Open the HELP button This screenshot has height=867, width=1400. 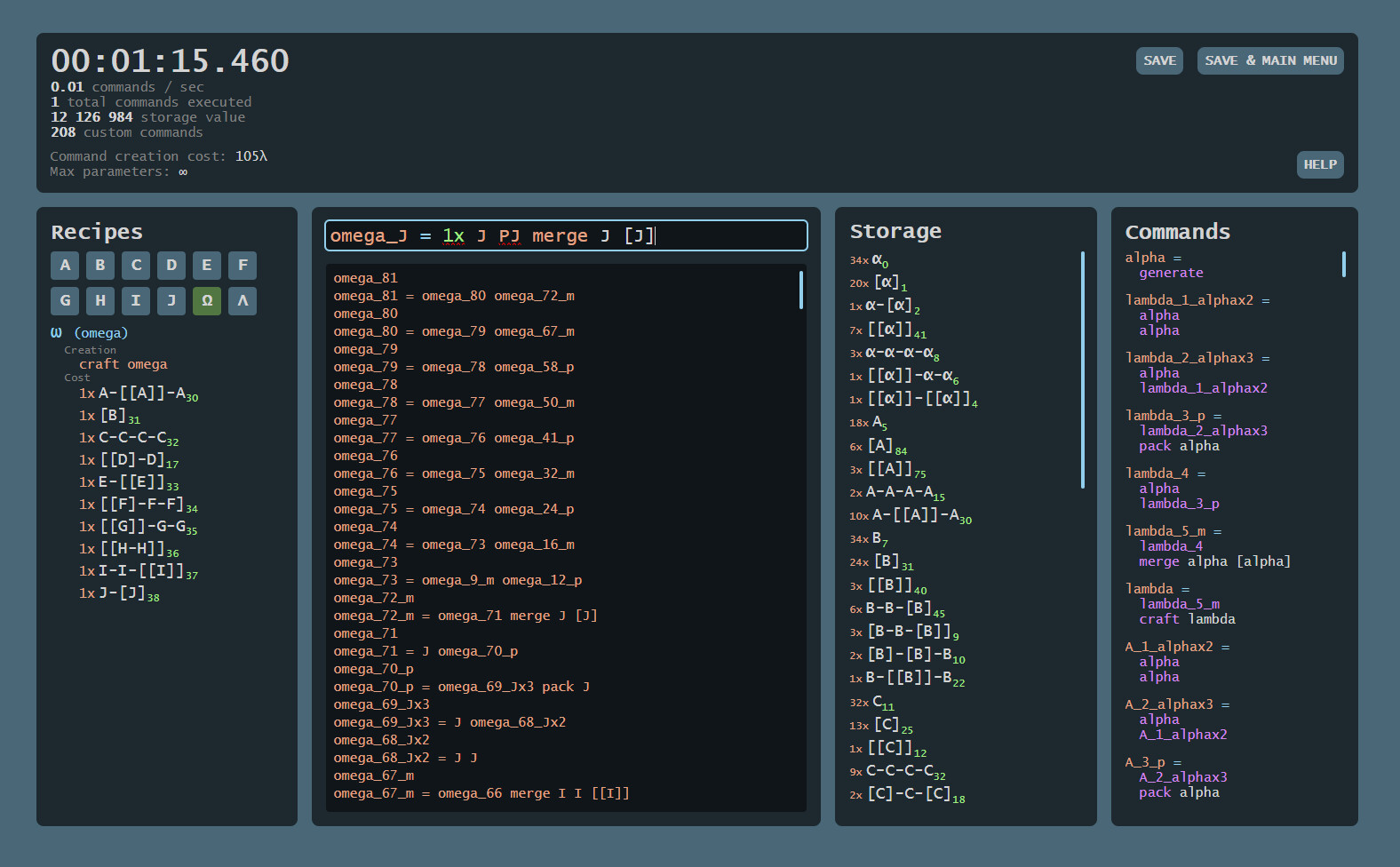(x=1319, y=165)
